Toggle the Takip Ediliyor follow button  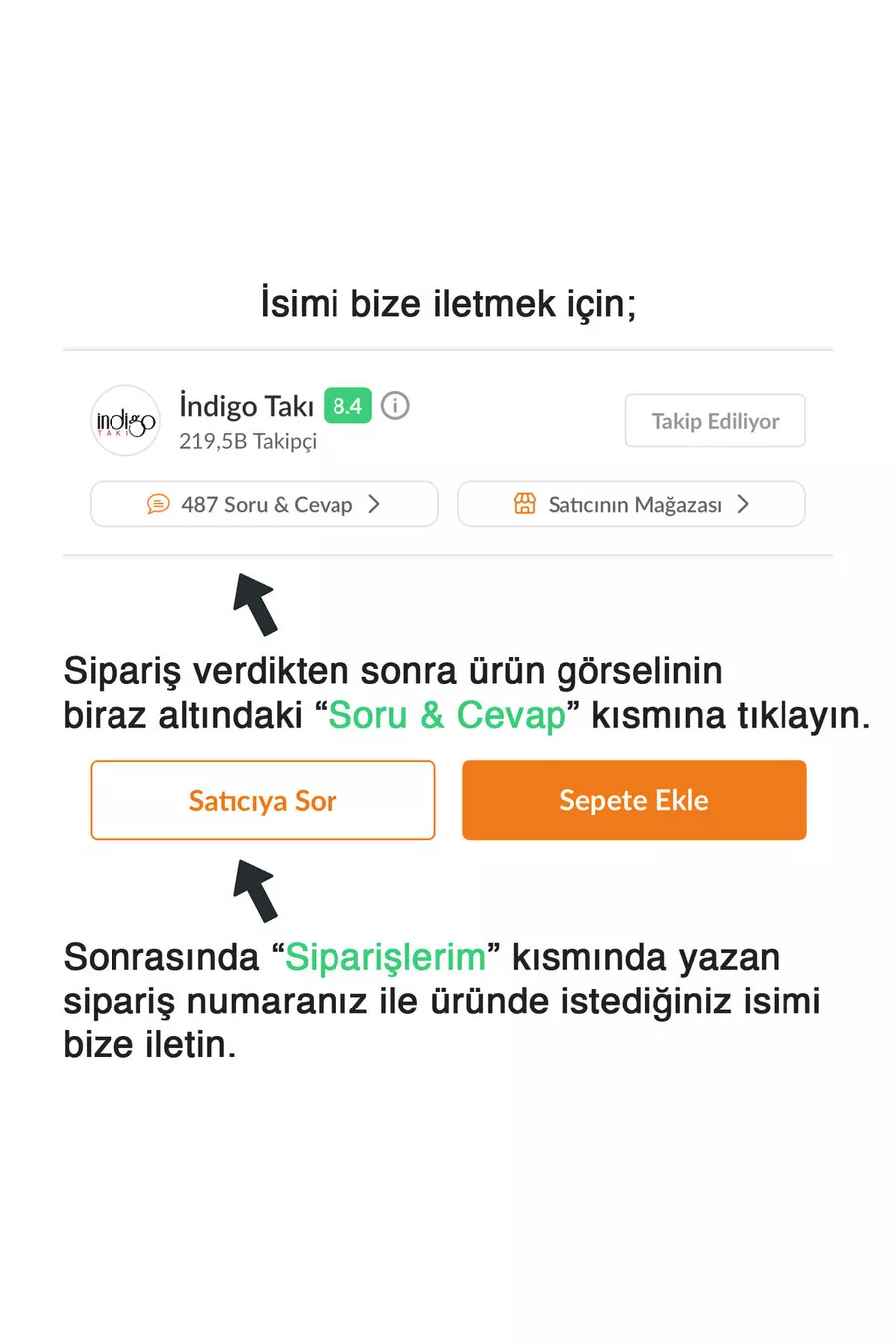[x=715, y=421]
